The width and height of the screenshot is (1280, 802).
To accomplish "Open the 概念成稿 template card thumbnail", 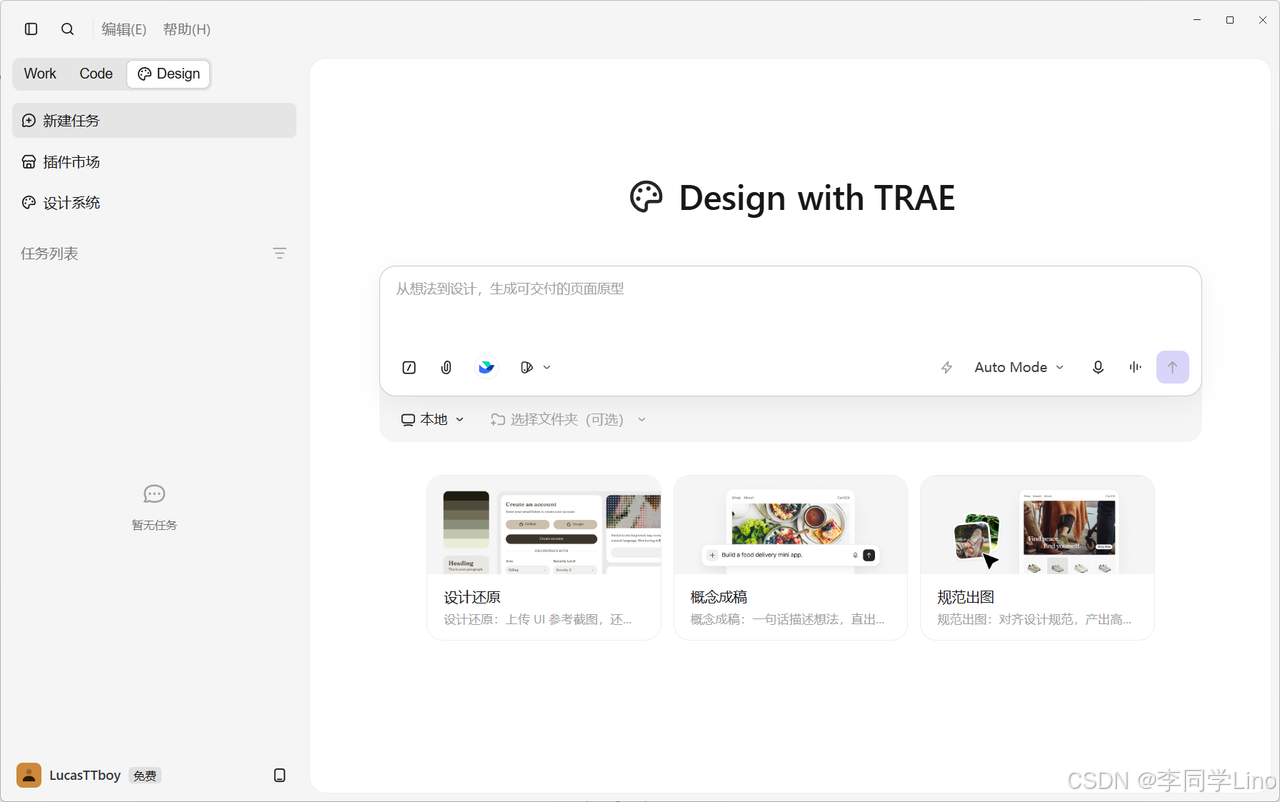I will click(791, 525).
